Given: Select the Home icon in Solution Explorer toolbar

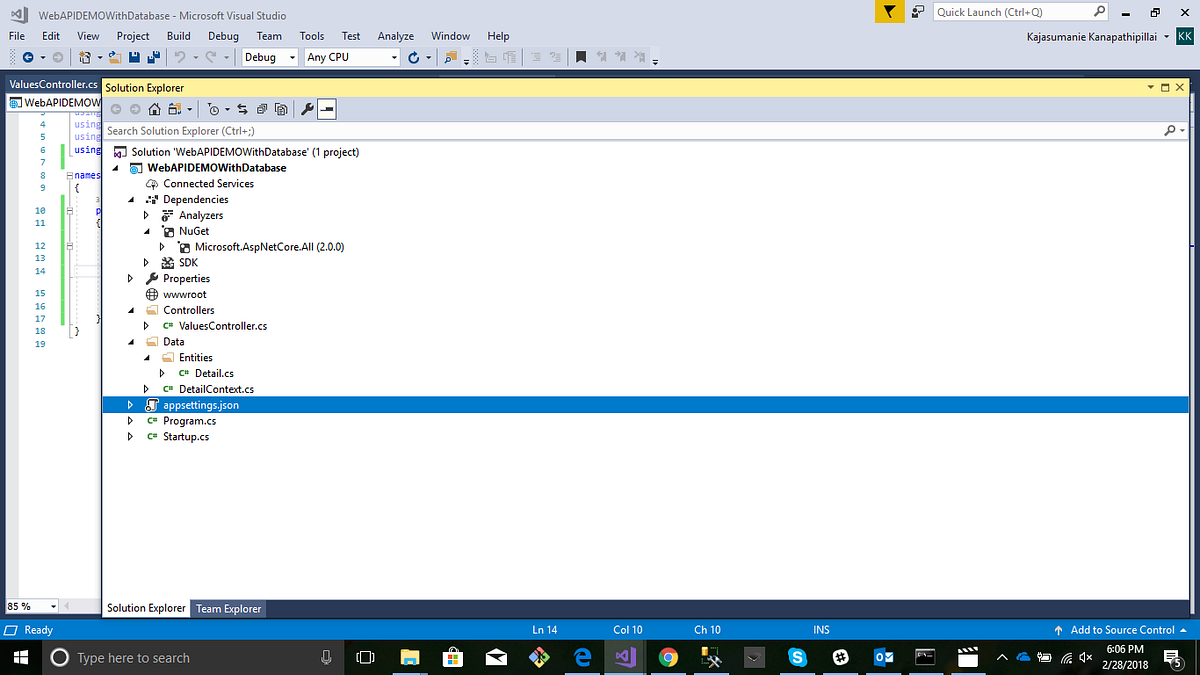Looking at the screenshot, I should [154, 108].
